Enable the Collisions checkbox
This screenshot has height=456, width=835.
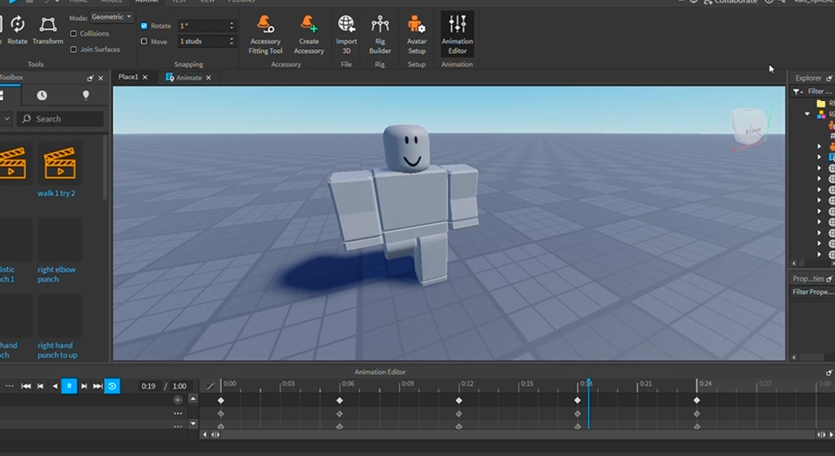coord(73,34)
